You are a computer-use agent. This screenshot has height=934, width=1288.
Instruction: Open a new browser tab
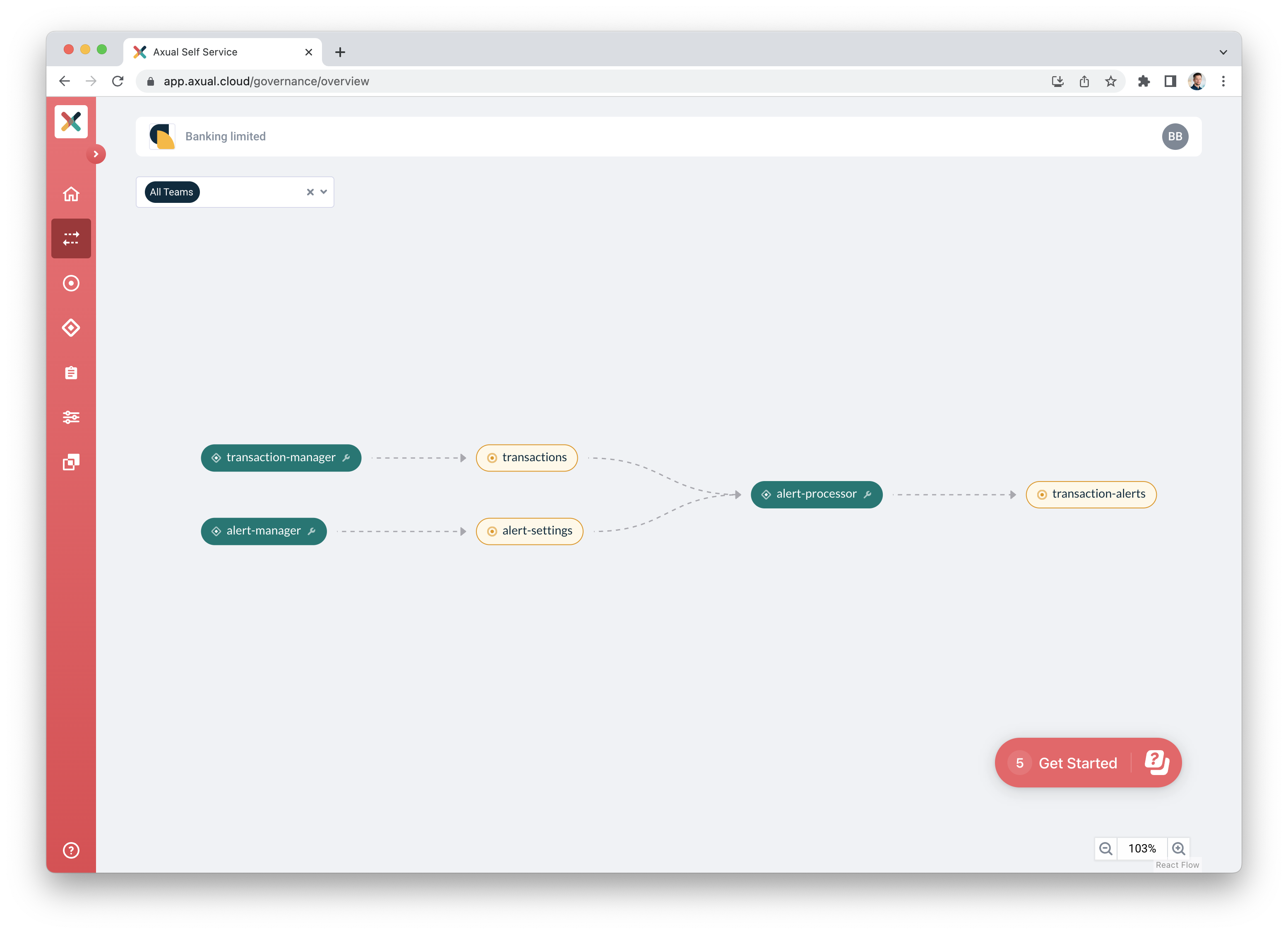pos(340,52)
